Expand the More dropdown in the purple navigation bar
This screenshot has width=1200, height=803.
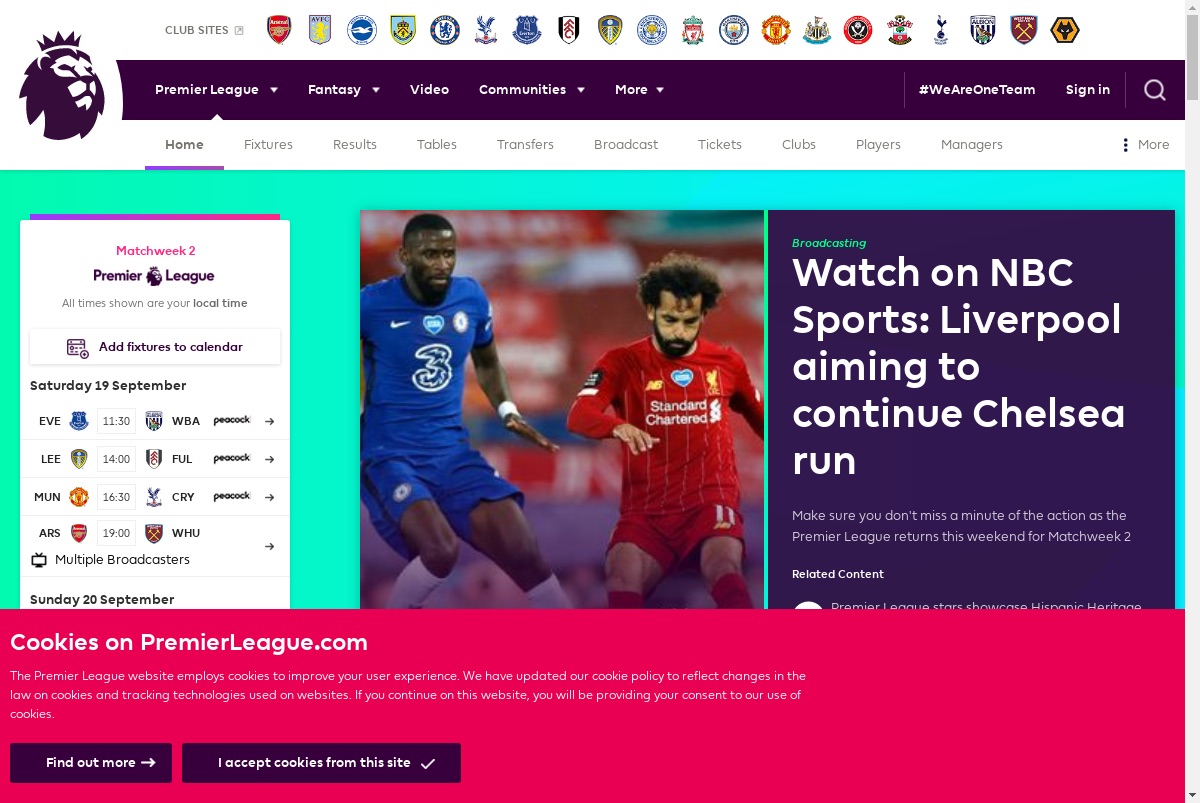pyautogui.click(x=640, y=90)
